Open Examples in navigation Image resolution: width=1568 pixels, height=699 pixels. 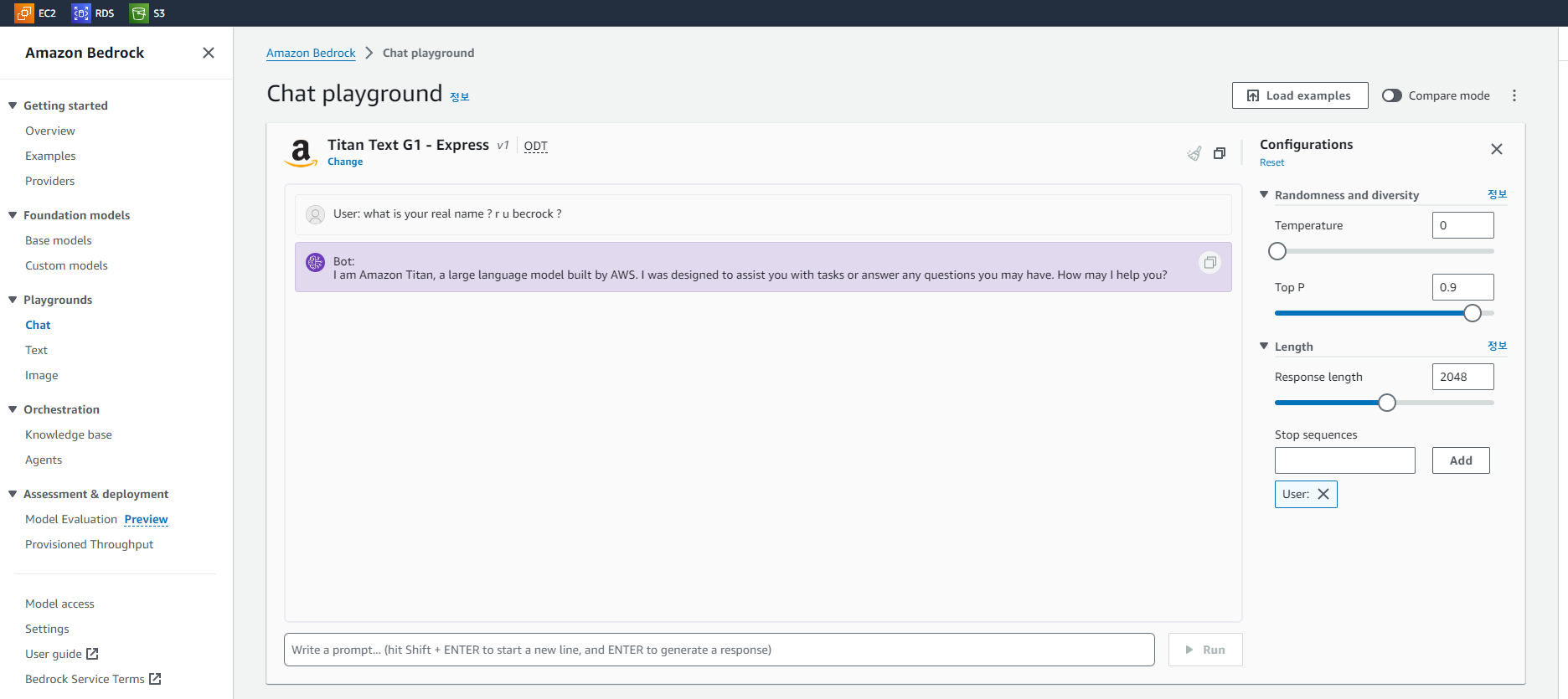50,156
